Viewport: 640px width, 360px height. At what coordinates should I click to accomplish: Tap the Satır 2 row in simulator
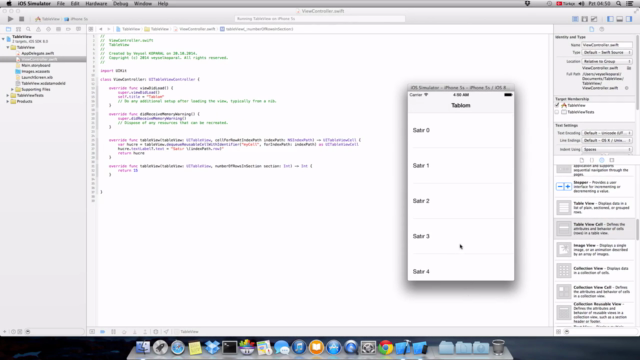461,201
